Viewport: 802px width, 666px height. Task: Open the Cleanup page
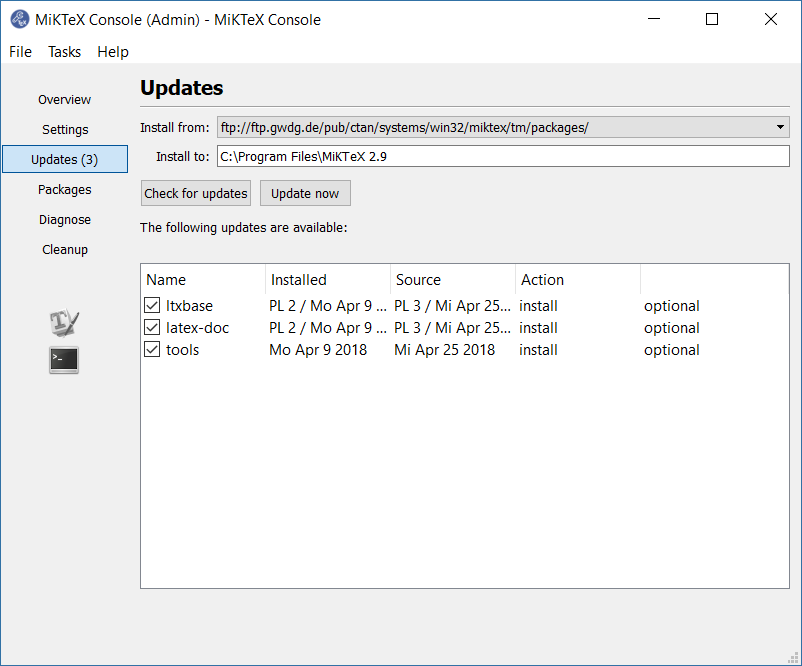point(64,250)
